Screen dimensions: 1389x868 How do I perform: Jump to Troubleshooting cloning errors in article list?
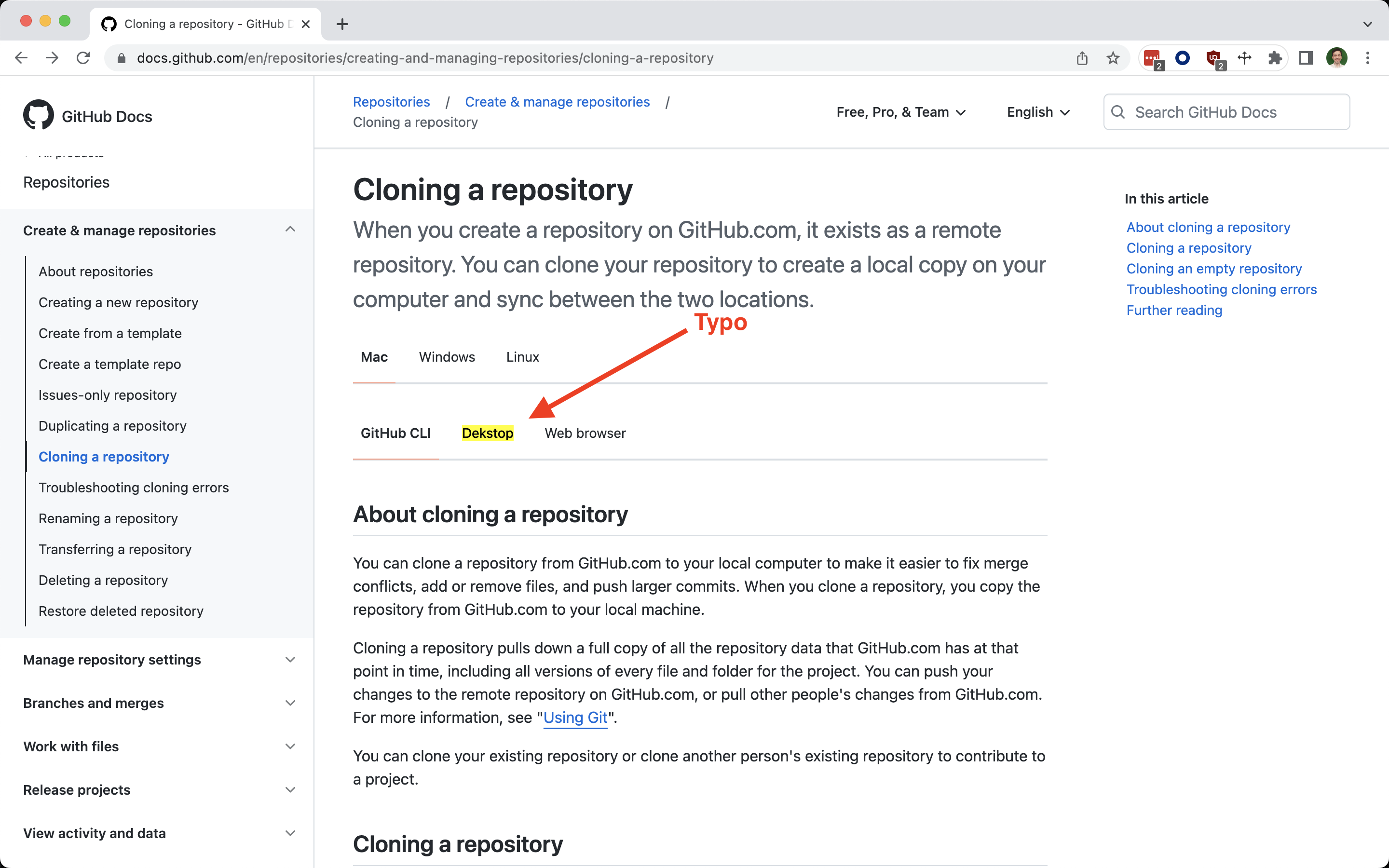coord(1221,289)
